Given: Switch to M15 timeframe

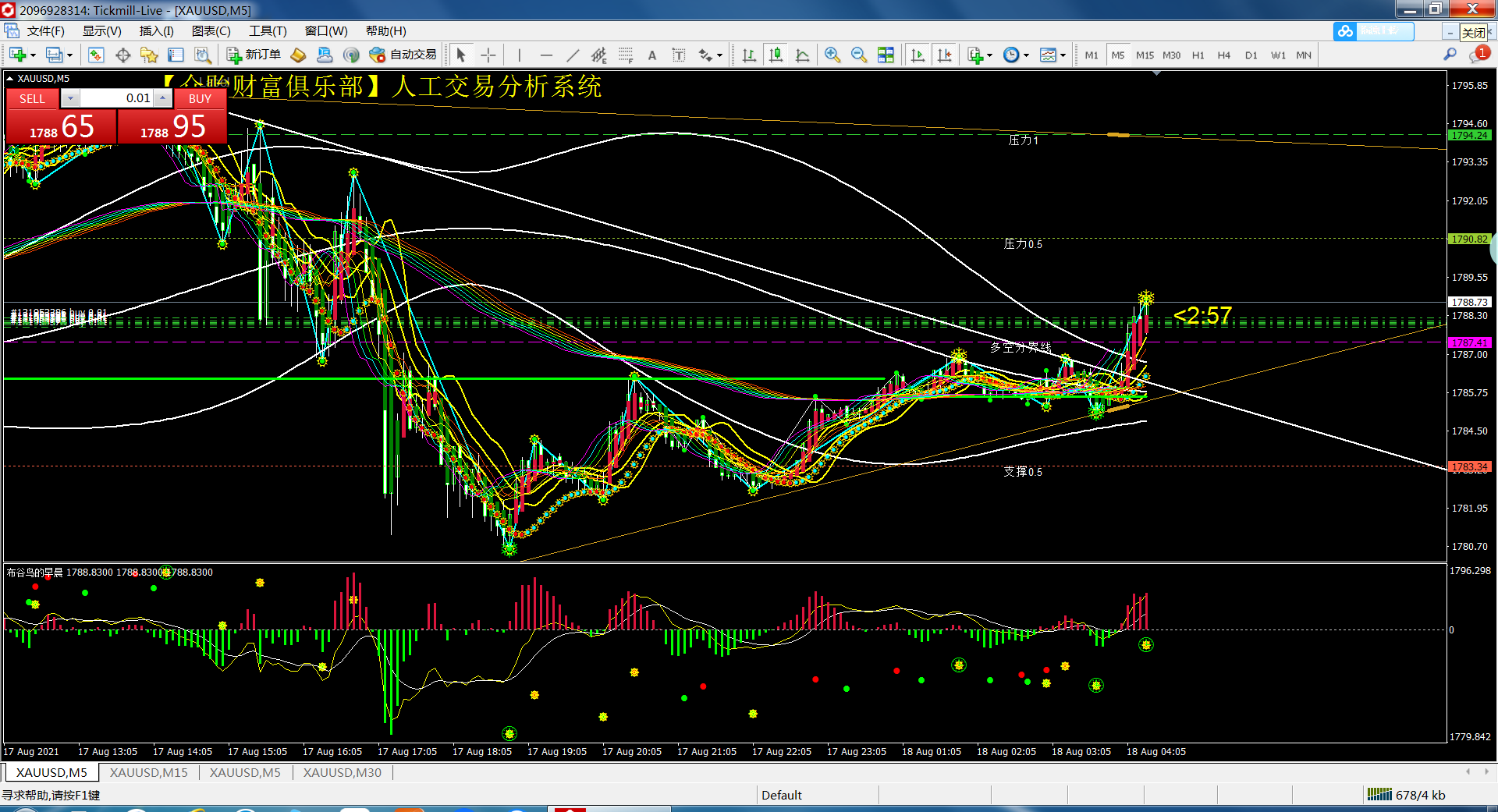Looking at the screenshot, I should 1145,55.
